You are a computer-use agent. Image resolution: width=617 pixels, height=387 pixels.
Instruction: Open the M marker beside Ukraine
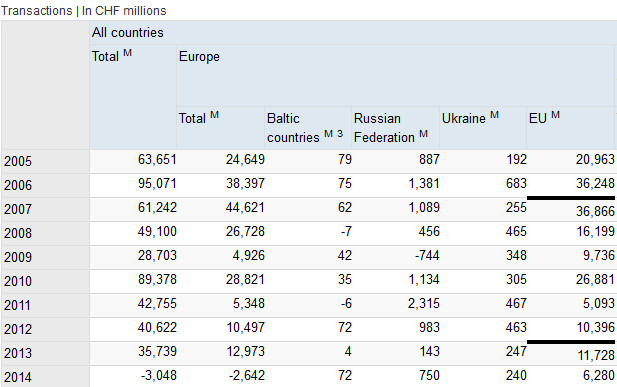tap(495, 115)
